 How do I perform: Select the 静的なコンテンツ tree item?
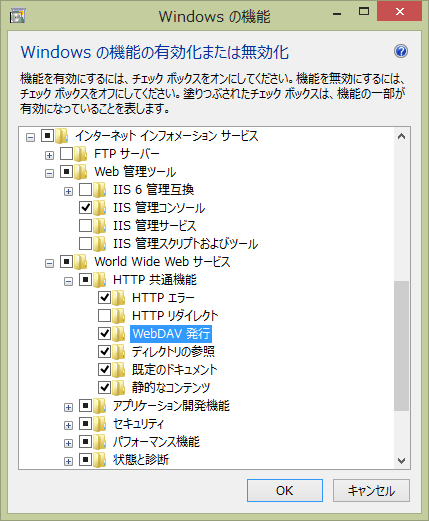(x=171, y=388)
